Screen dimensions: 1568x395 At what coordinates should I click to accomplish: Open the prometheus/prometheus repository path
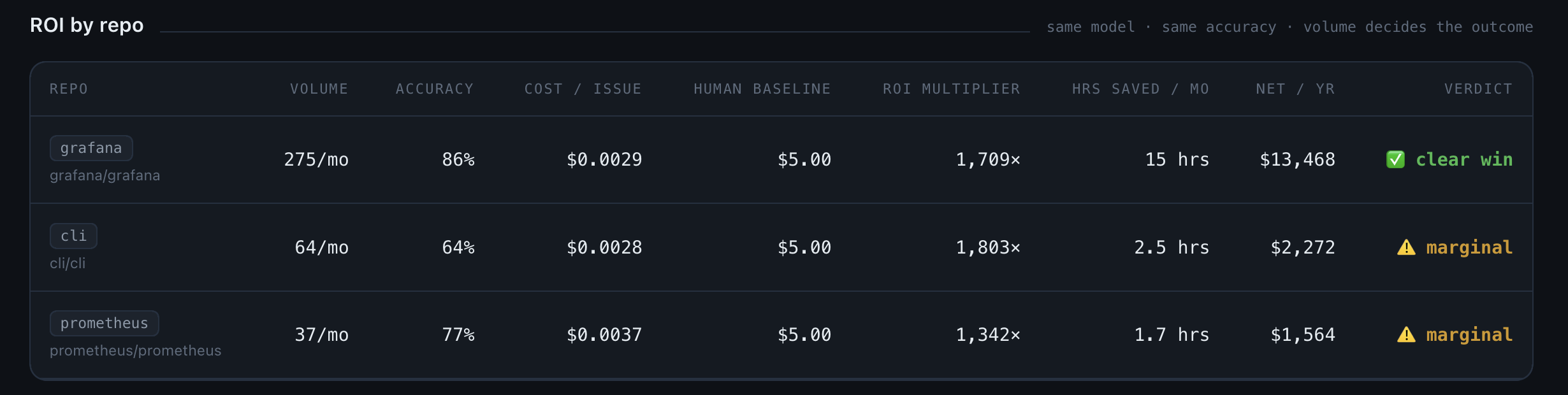pyautogui.click(x=136, y=350)
